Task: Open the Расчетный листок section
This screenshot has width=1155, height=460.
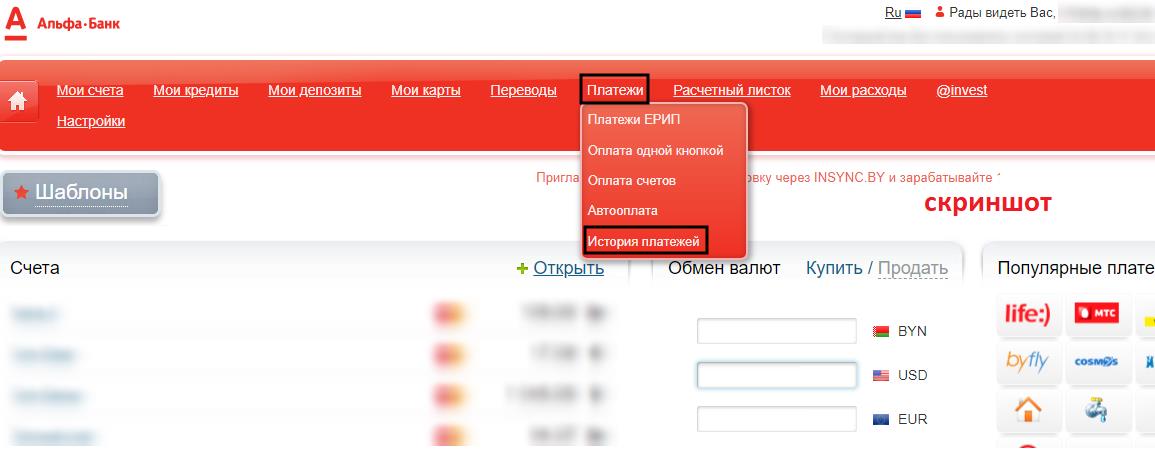Action: click(732, 91)
